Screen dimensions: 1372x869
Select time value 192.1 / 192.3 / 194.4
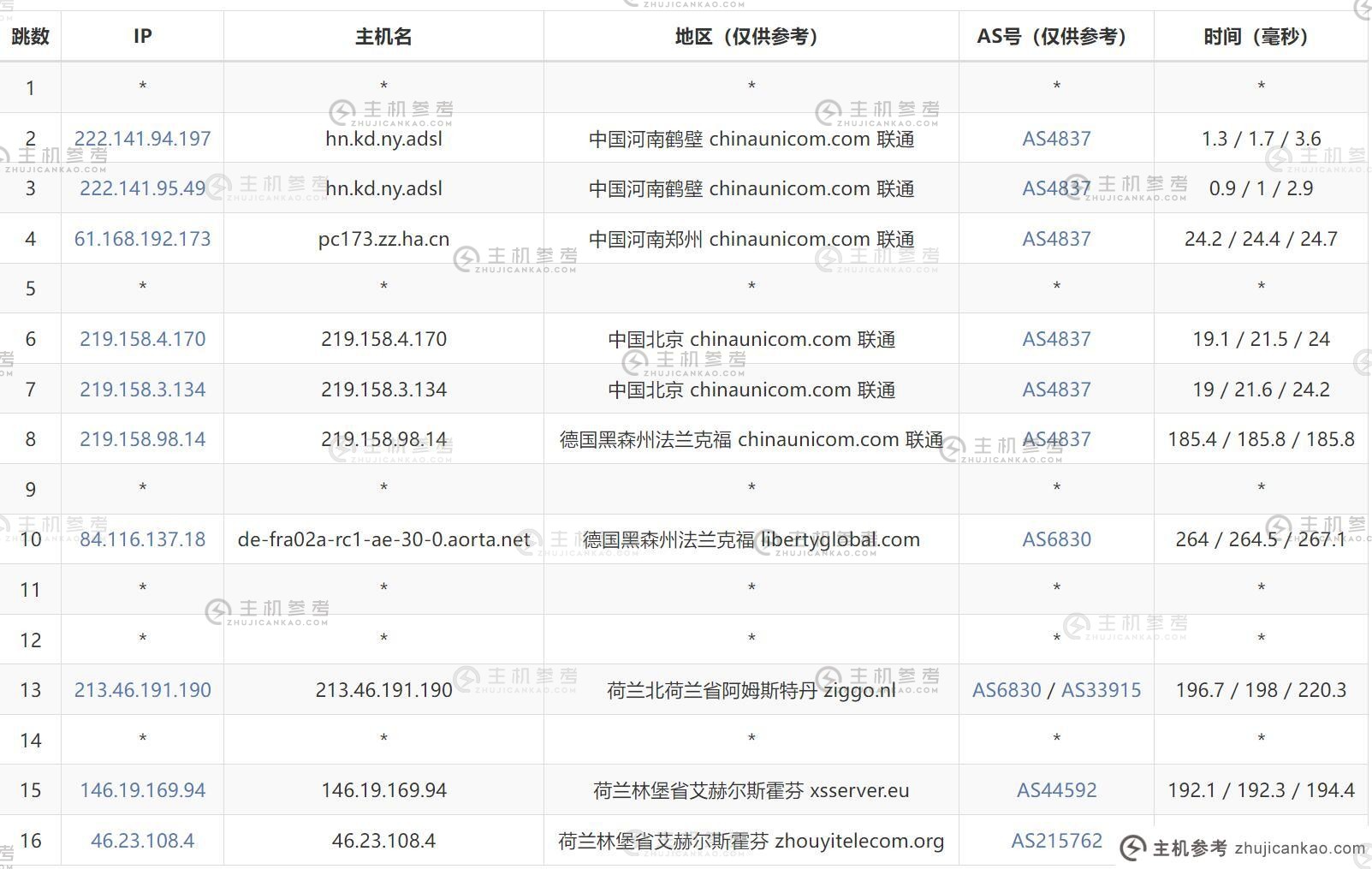point(1261,790)
